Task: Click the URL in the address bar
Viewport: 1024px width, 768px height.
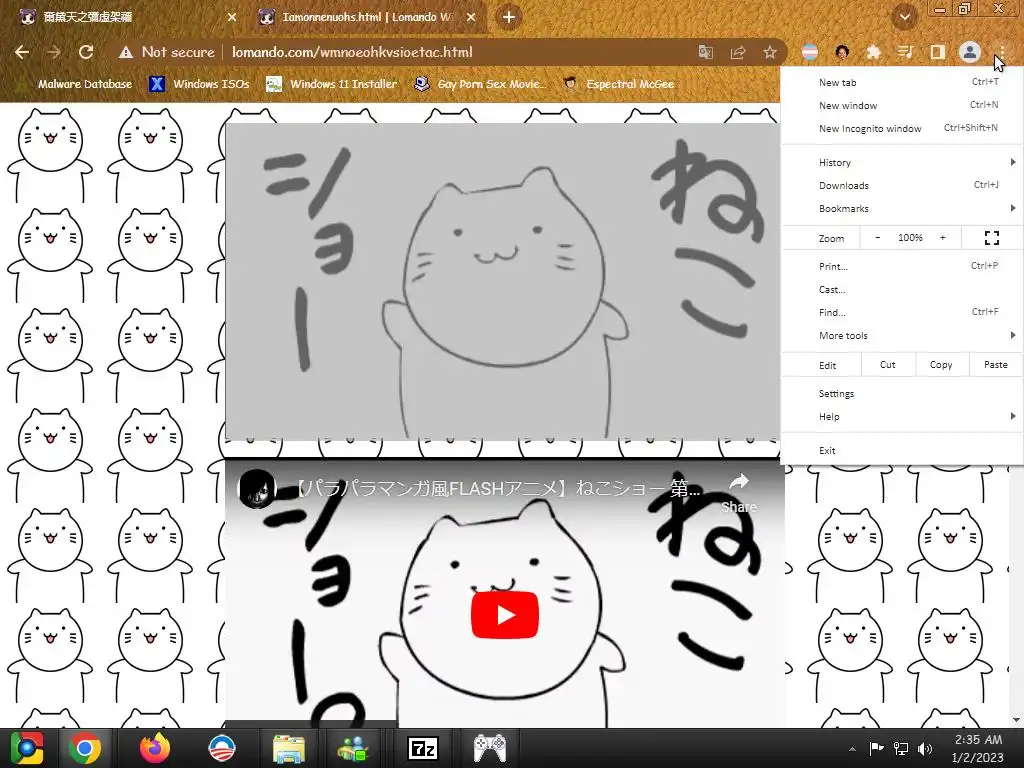Action: point(352,52)
